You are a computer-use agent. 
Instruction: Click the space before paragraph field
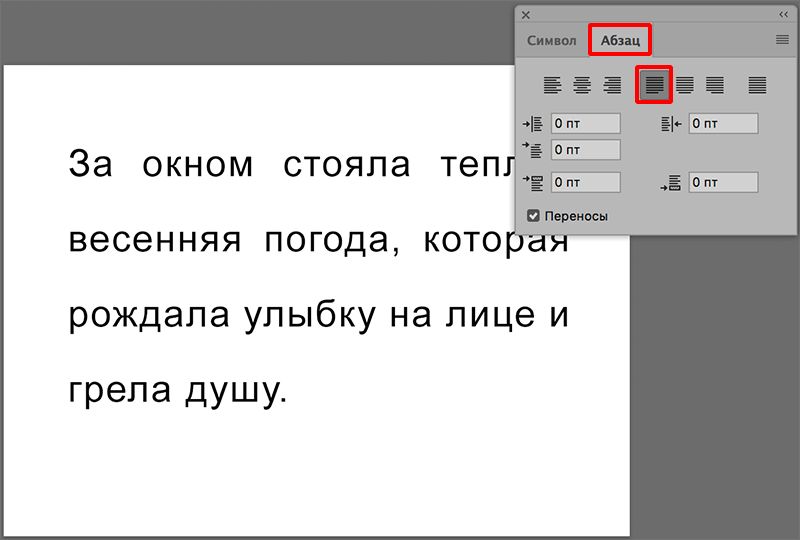point(586,182)
